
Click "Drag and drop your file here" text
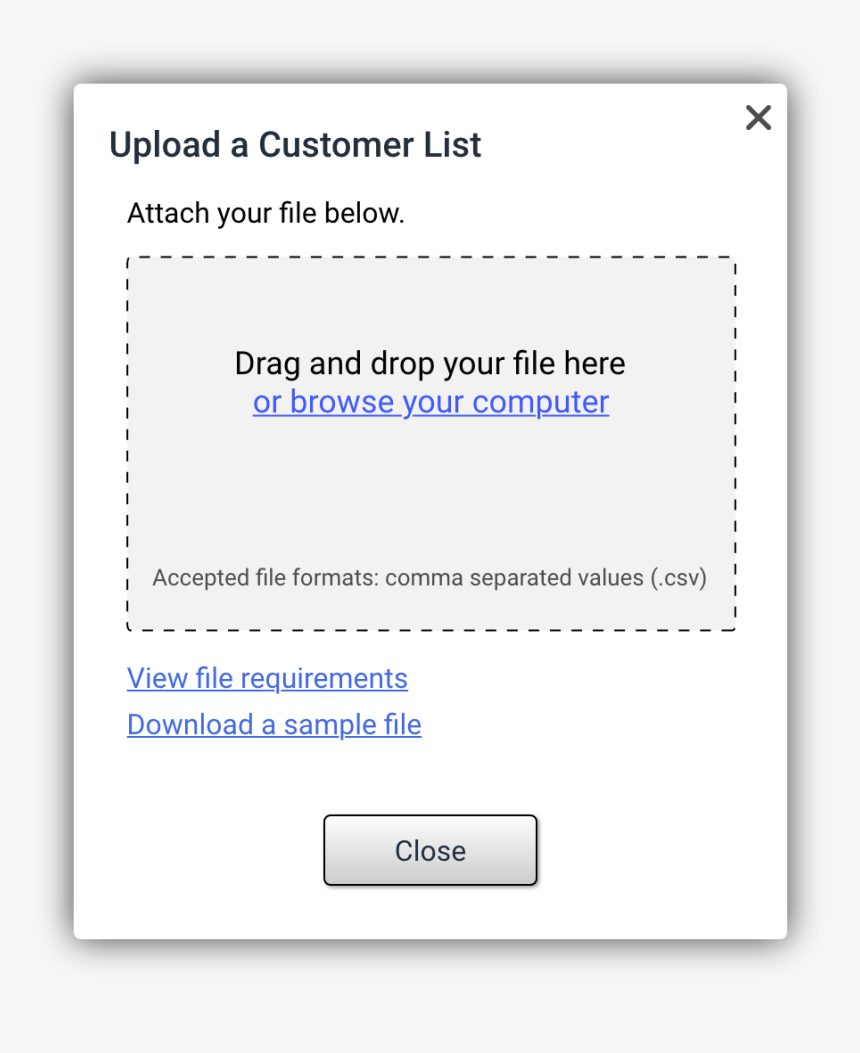[430, 362]
